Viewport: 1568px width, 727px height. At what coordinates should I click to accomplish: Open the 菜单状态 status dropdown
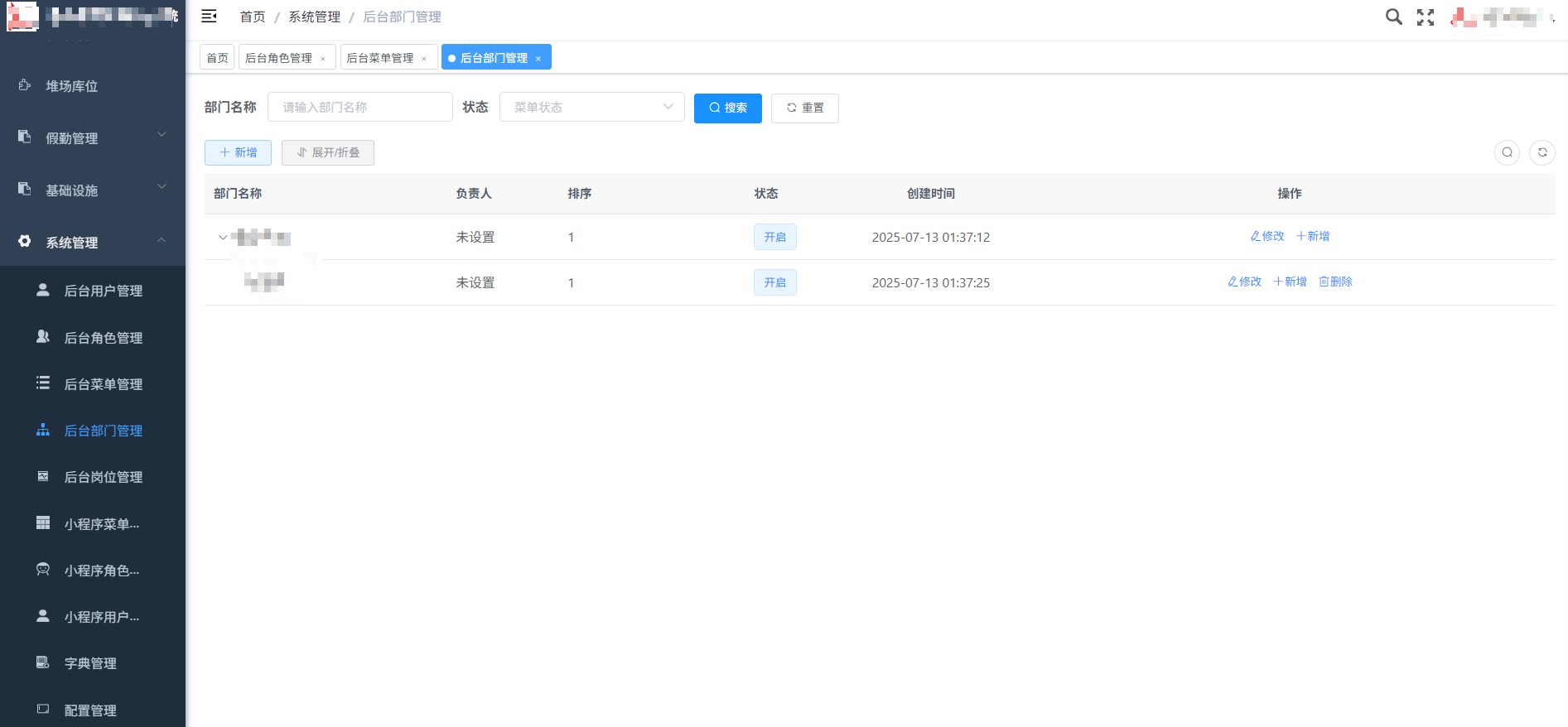pos(592,107)
